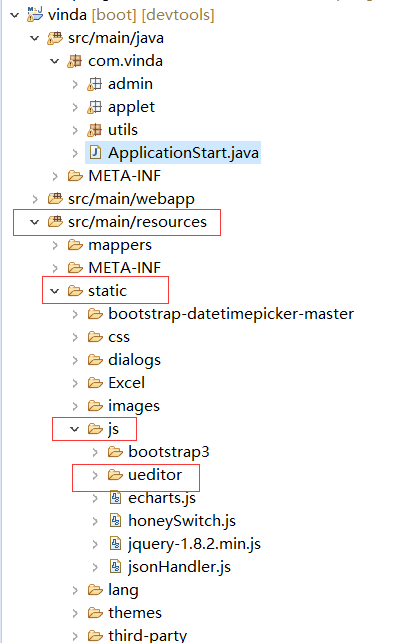
Task: Collapse the vinda project node
Action: [x=15, y=15]
